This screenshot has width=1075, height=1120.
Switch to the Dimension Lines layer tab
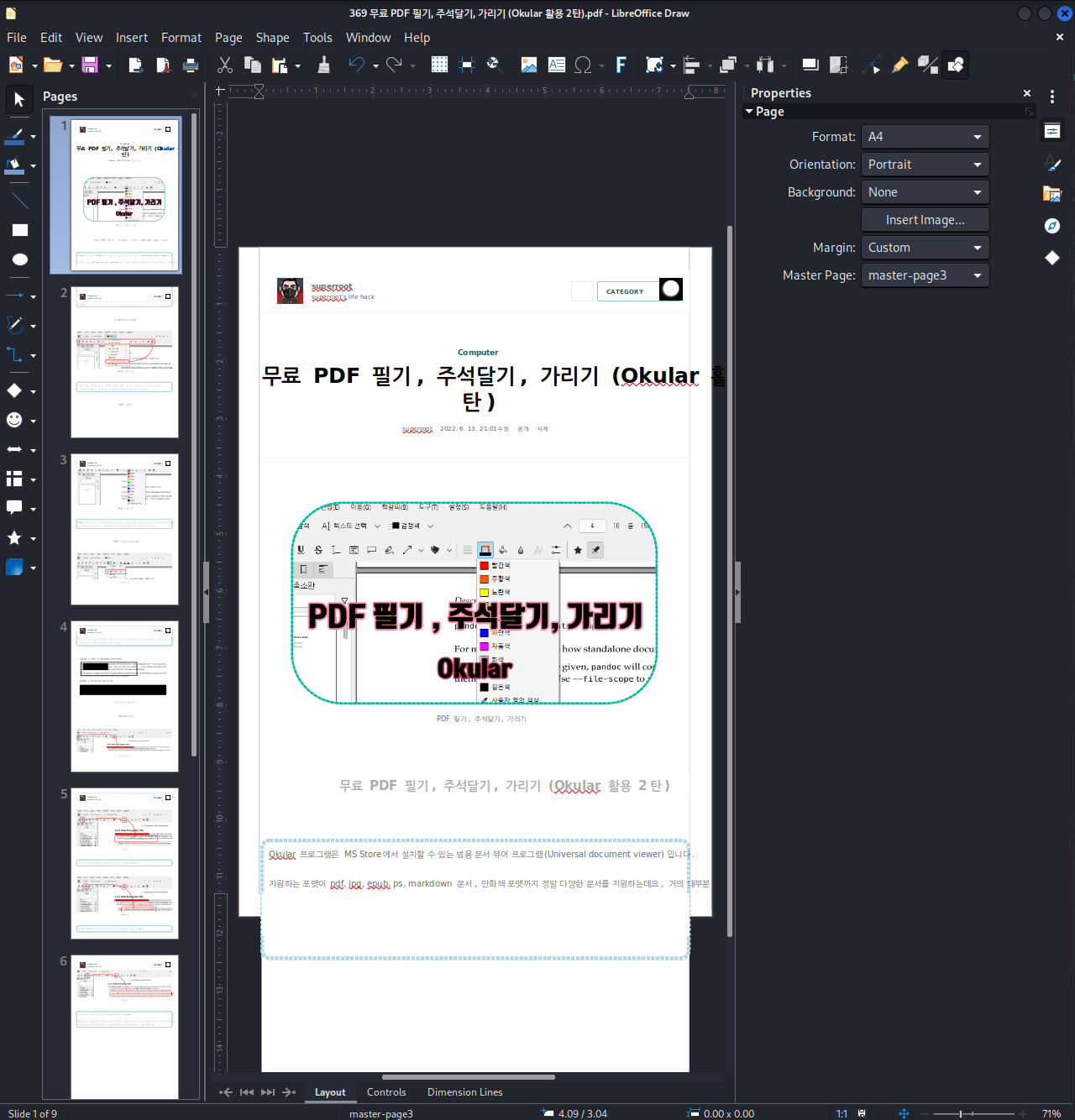(464, 1092)
